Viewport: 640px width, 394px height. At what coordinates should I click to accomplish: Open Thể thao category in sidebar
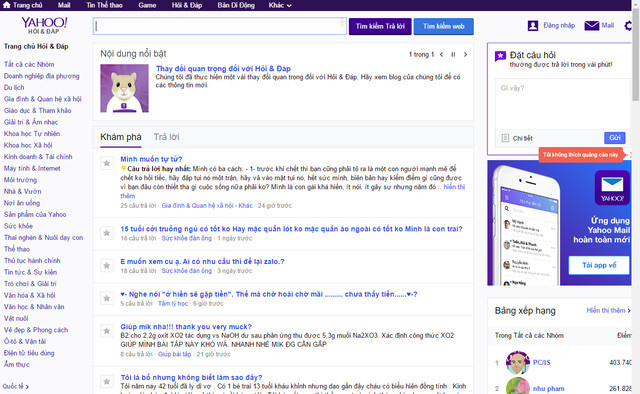point(17,249)
